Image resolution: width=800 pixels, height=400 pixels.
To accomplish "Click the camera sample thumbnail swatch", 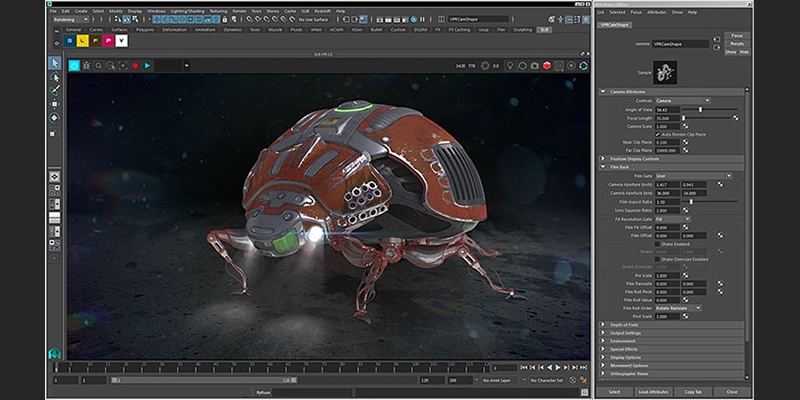I will pyautogui.click(x=665, y=72).
